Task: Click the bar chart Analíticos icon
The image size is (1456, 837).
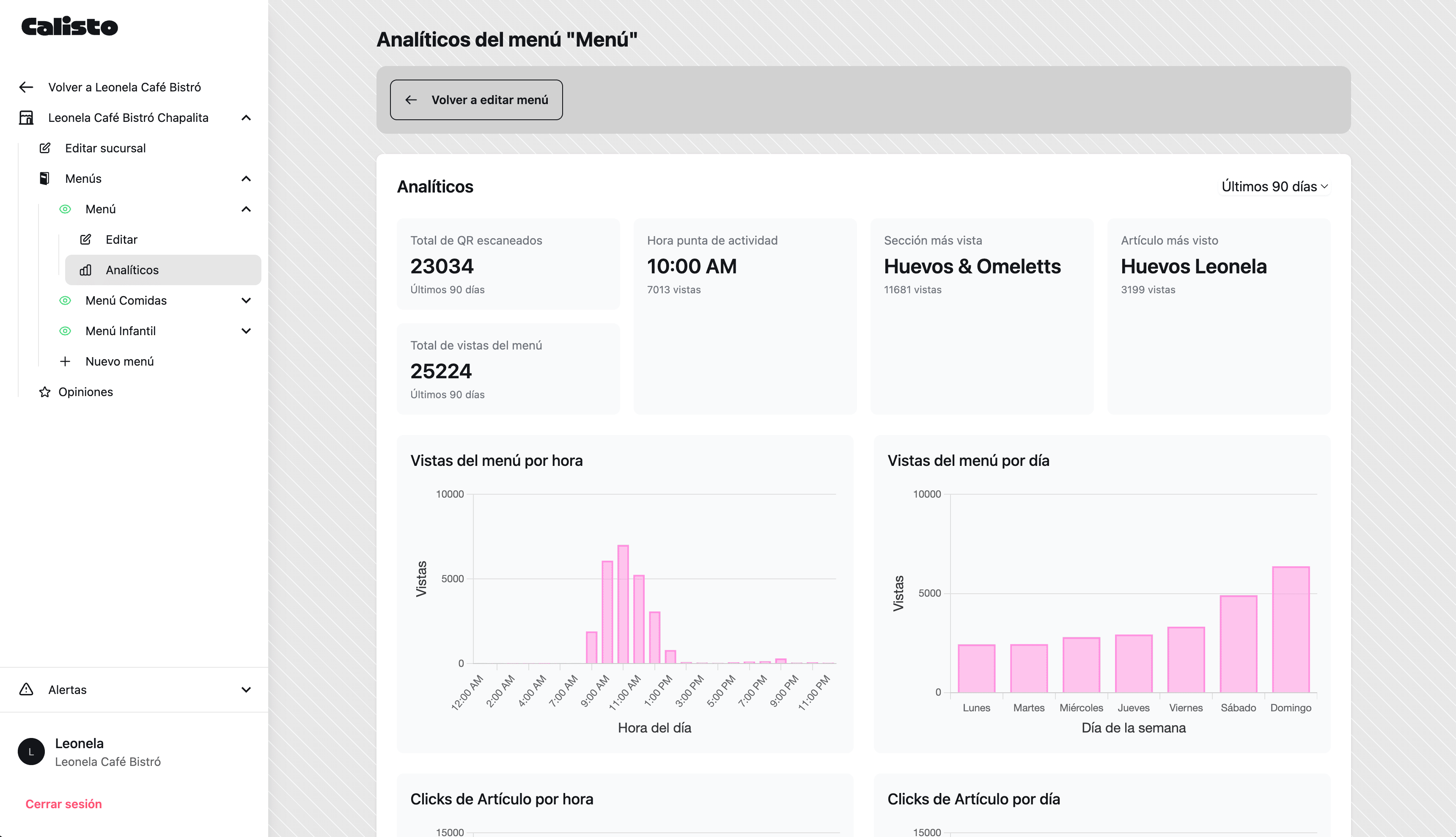Action: (x=85, y=270)
